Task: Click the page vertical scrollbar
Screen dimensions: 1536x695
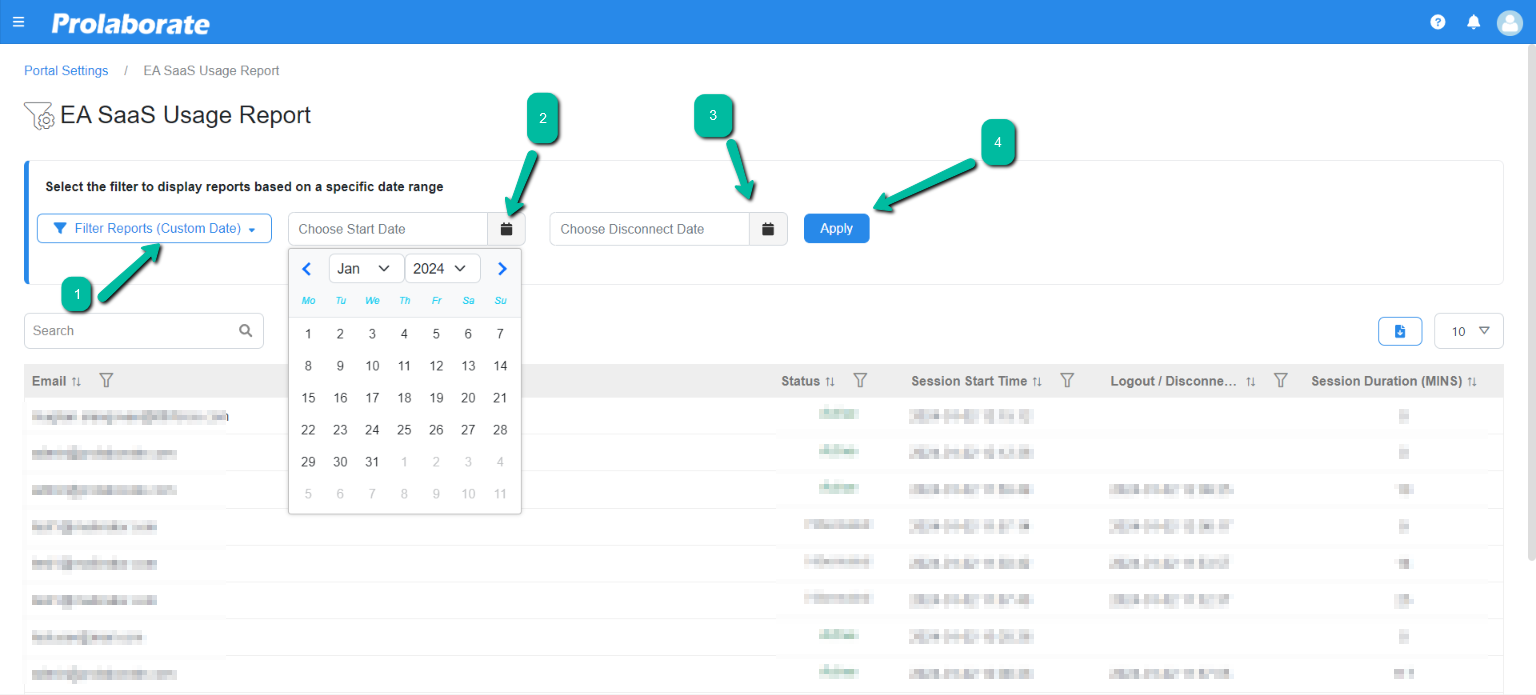Action: (x=1531, y=300)
